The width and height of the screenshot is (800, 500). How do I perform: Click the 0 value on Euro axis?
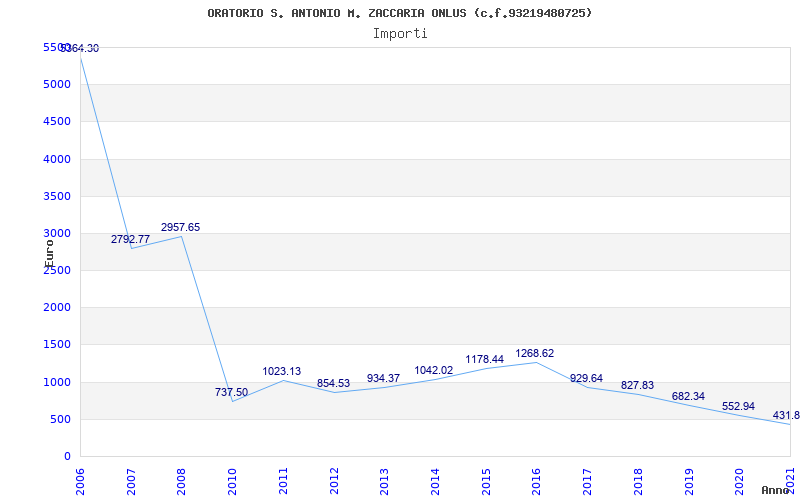click(x=67, y=457)
